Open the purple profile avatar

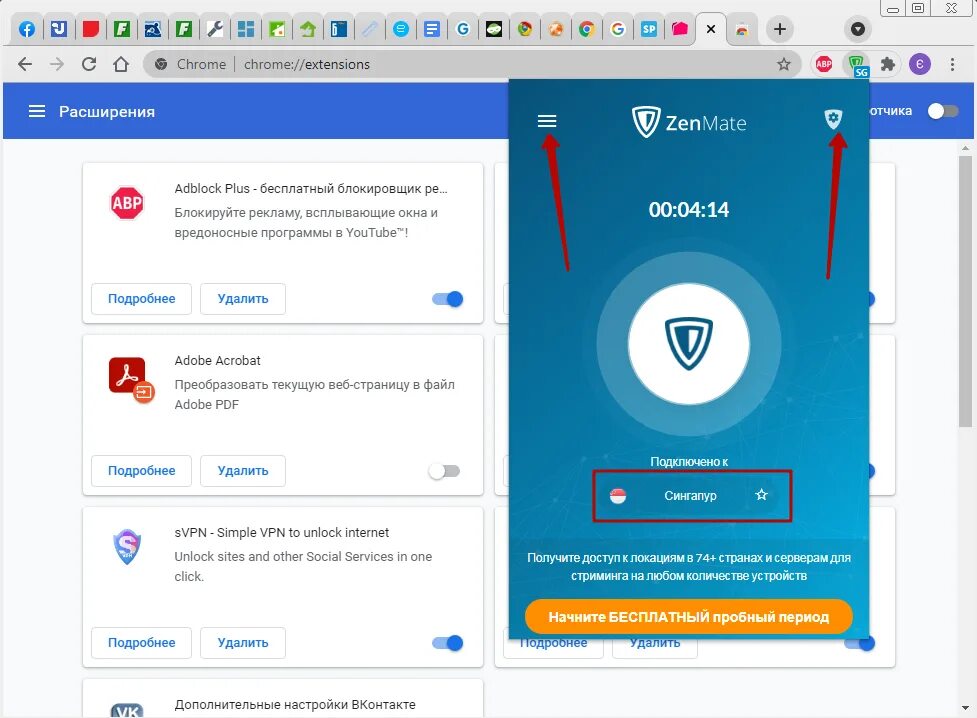(920, 64)
